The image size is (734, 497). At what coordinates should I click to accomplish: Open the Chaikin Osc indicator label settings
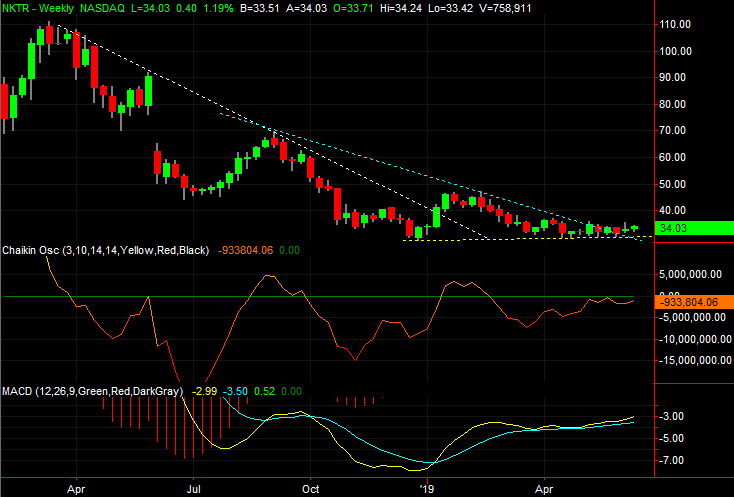pyautogui.click(x=106, y=250)
